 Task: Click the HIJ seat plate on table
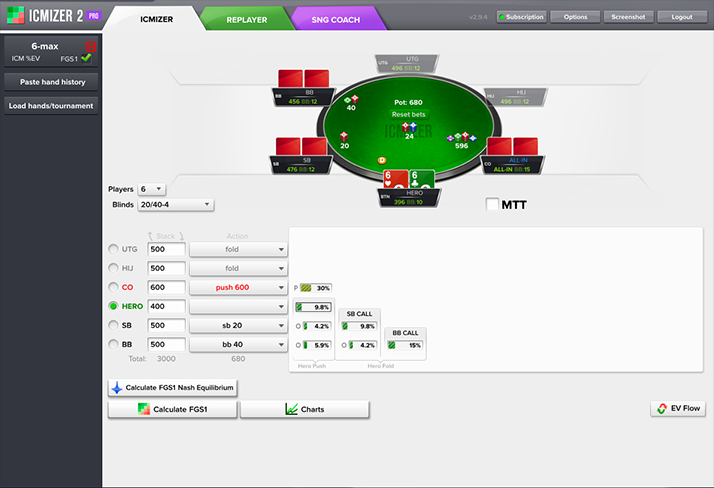click(x=515, y=97)
